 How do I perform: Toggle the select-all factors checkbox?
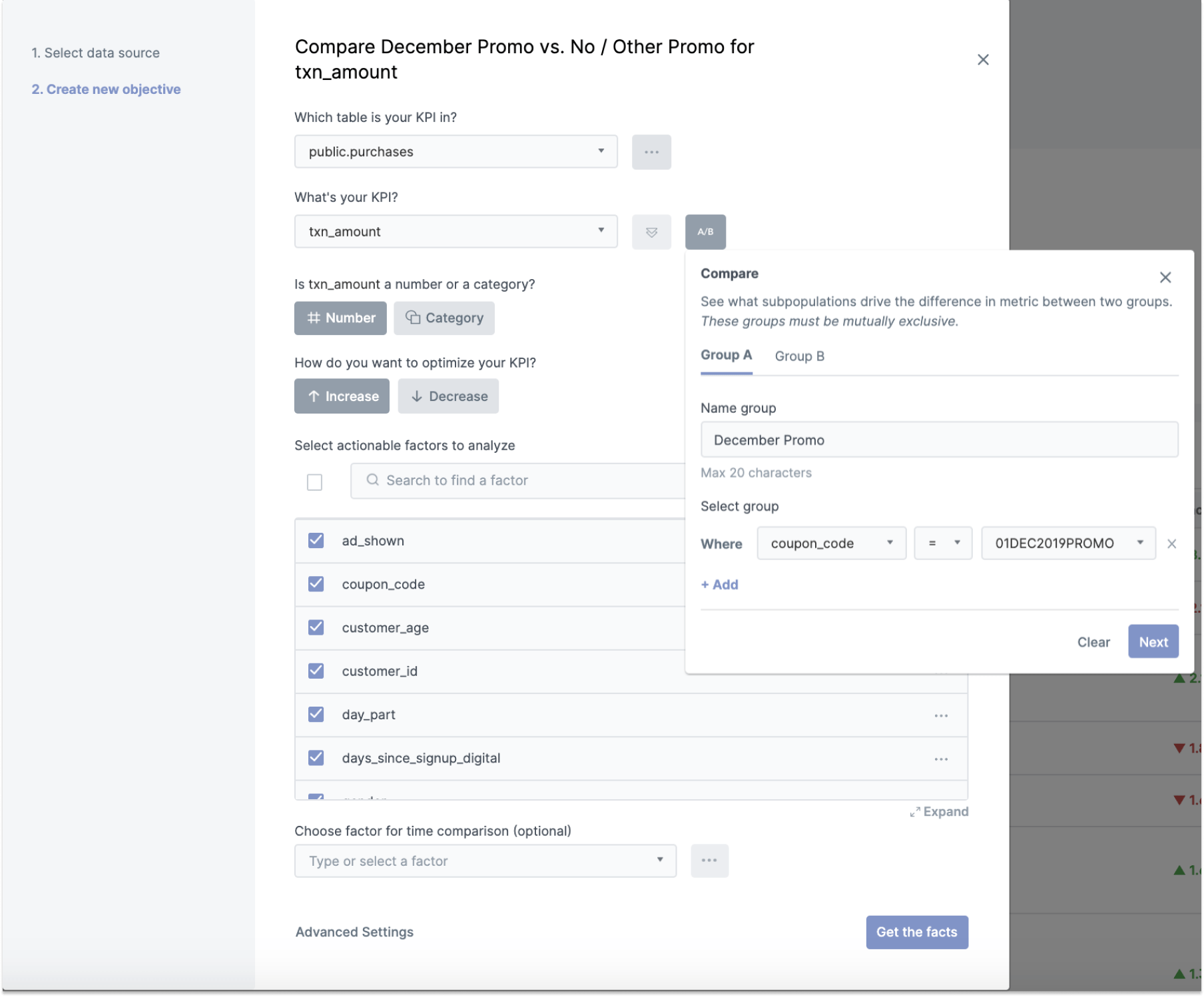tap(314, 482)
